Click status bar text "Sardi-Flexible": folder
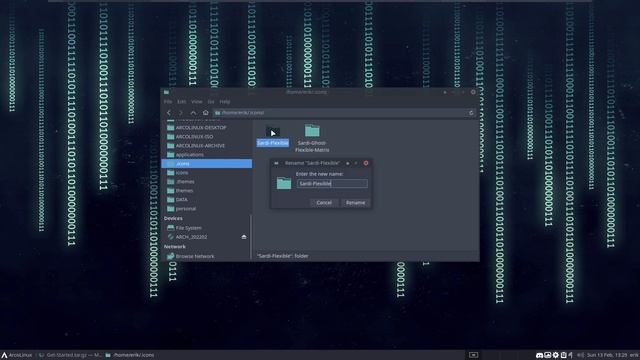 282,256
